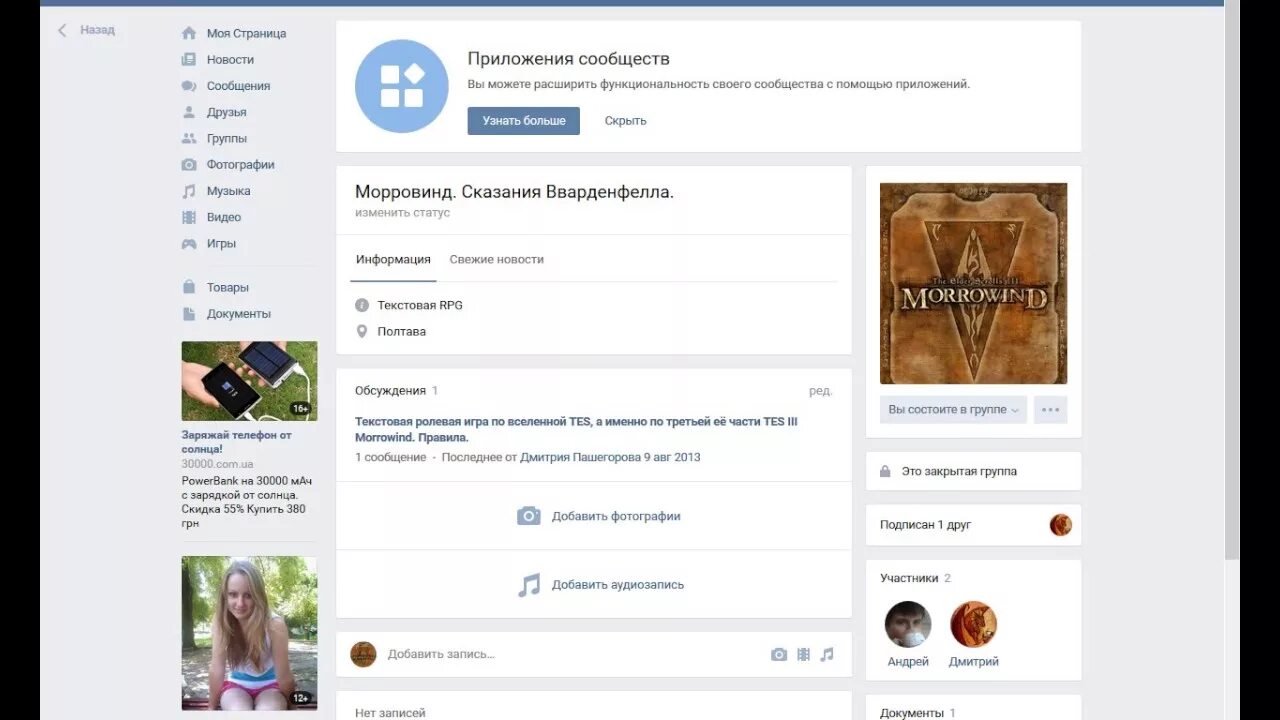Click the Документы file icon in sidebar

pos(189,314)
